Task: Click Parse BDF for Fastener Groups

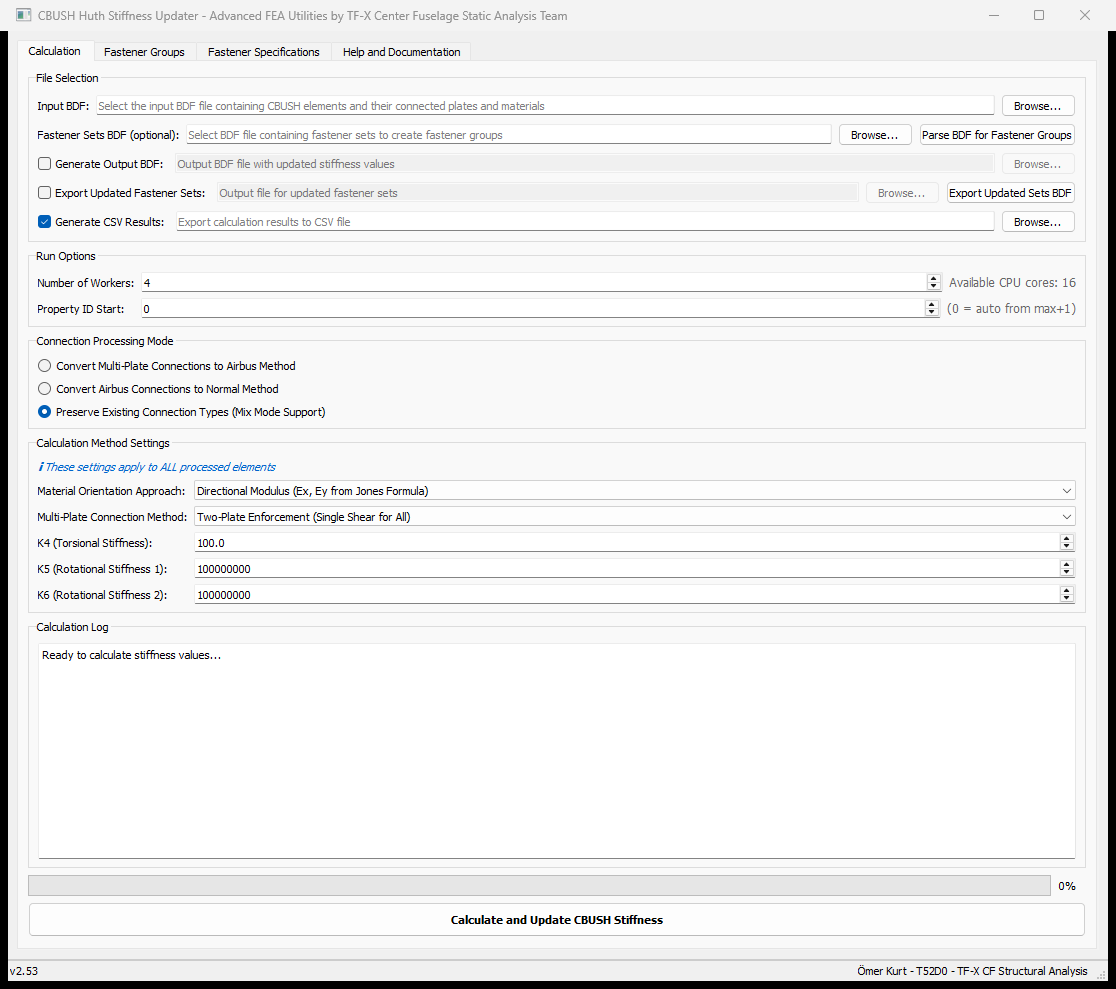Action: (x=997, y=134)
